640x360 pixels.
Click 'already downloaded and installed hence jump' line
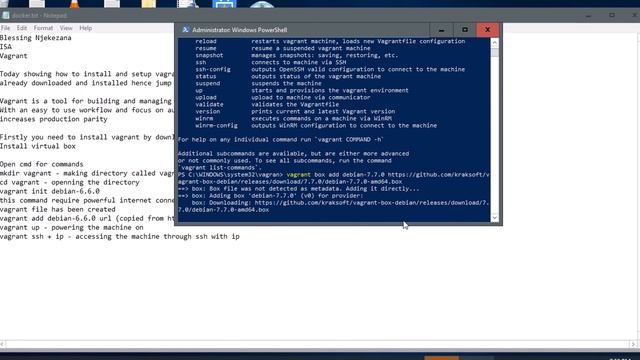86,83
